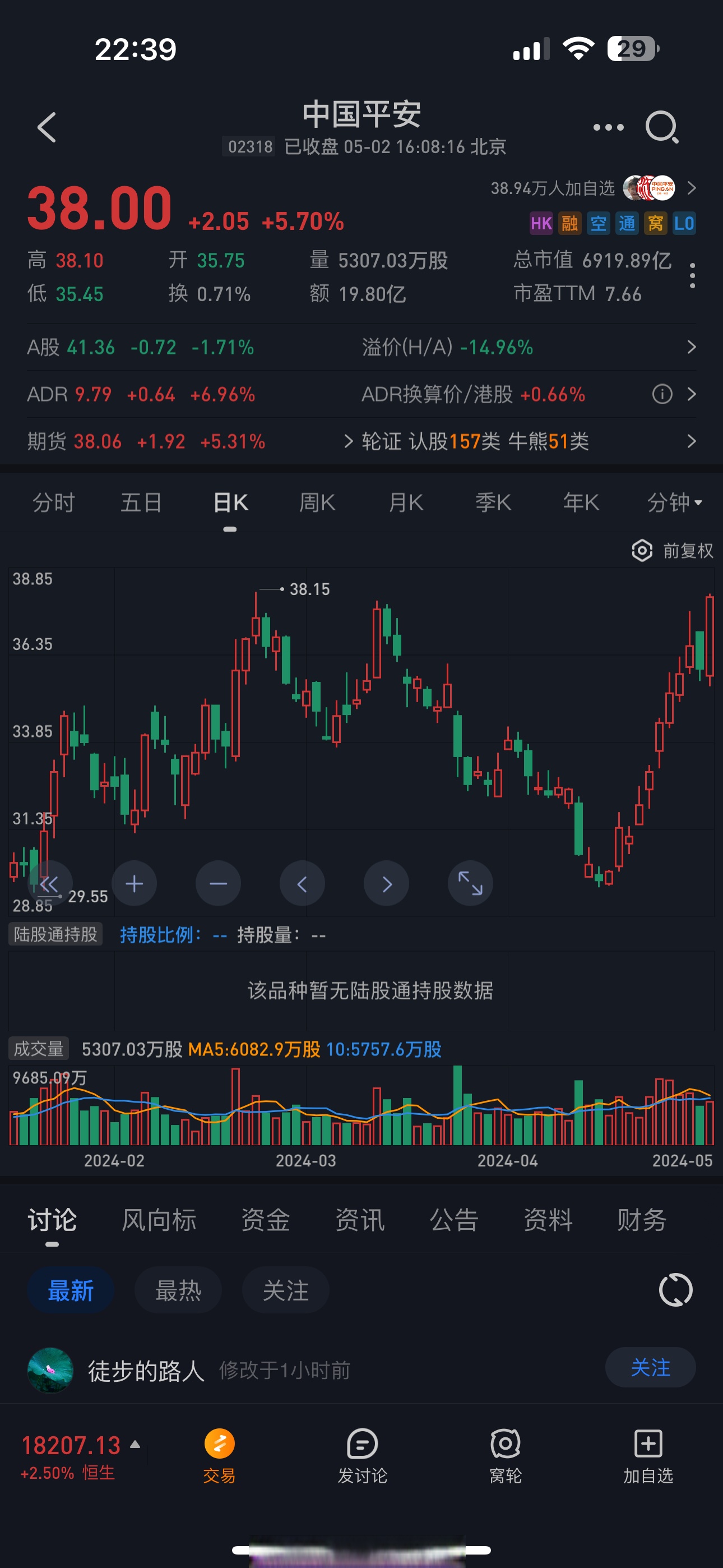Tap the L0 quote level tag
The width and height of the screenshot is (723, 1568).
684,223
